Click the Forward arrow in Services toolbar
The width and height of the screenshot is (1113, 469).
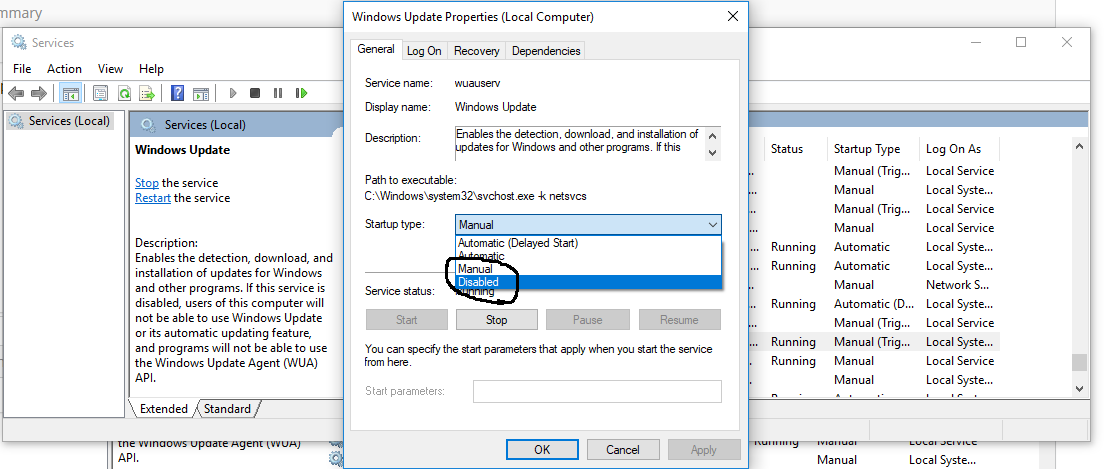click(x=39, y=93)
